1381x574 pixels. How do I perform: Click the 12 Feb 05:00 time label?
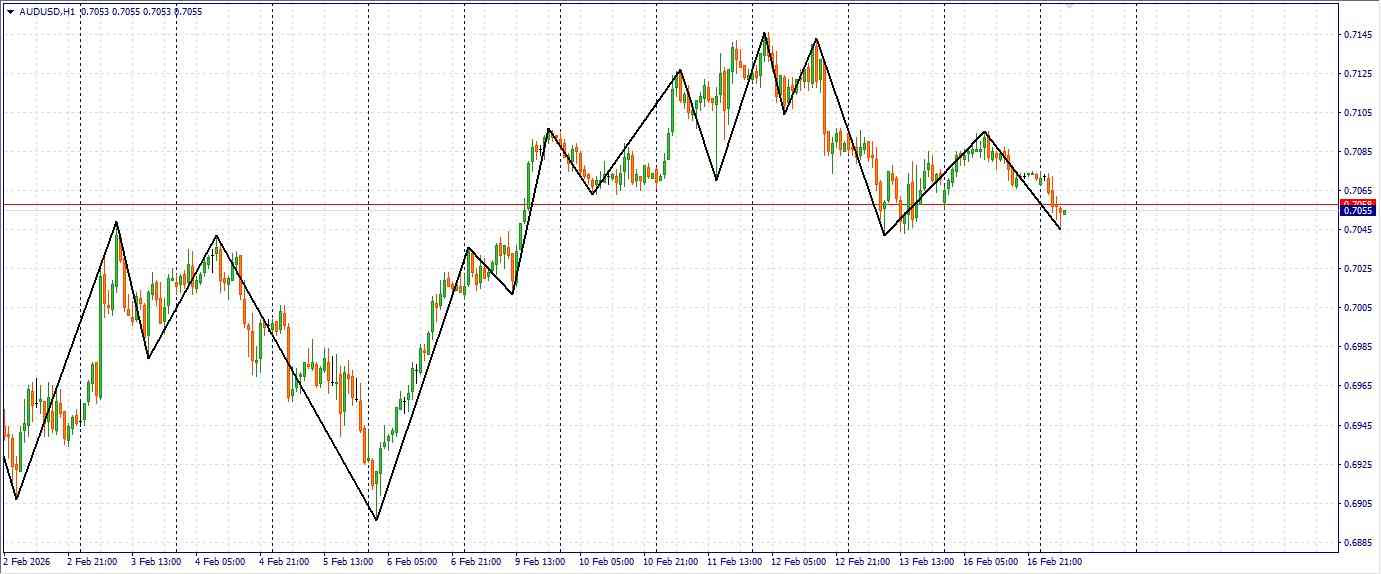(799, 562)
